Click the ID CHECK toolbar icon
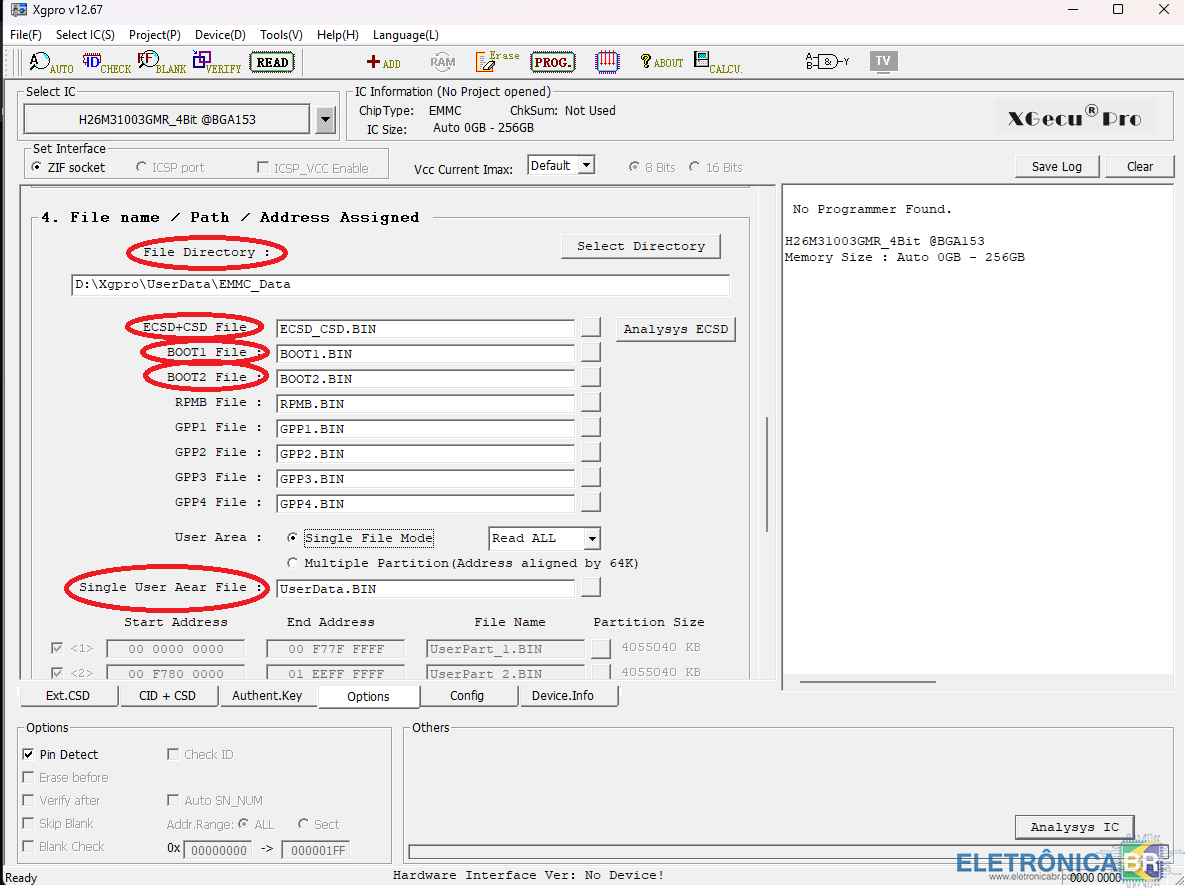 (x=106, y=63)
